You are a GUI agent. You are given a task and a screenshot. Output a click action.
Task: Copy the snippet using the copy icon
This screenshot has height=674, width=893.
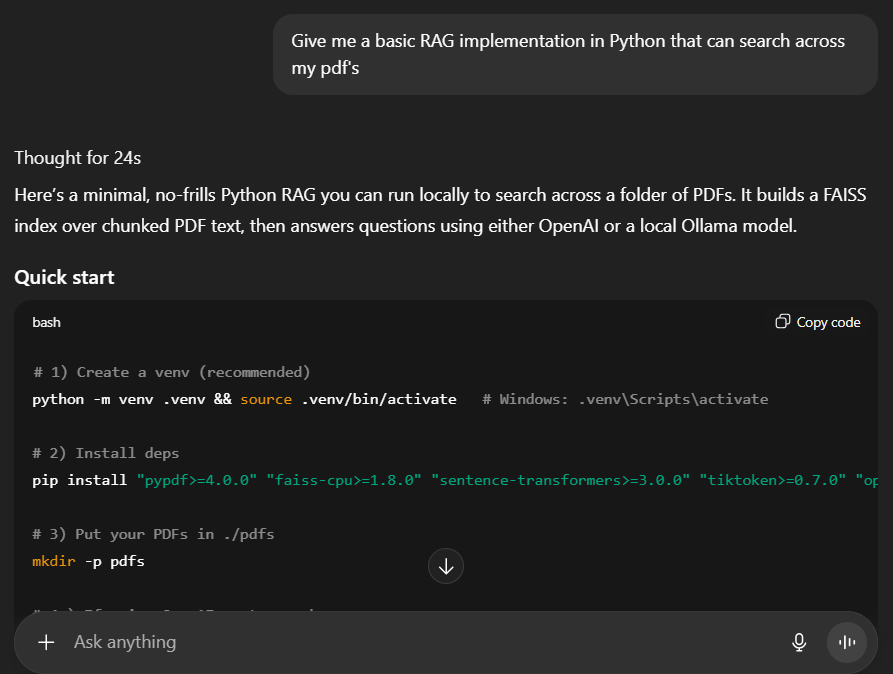tap(782, 322)
